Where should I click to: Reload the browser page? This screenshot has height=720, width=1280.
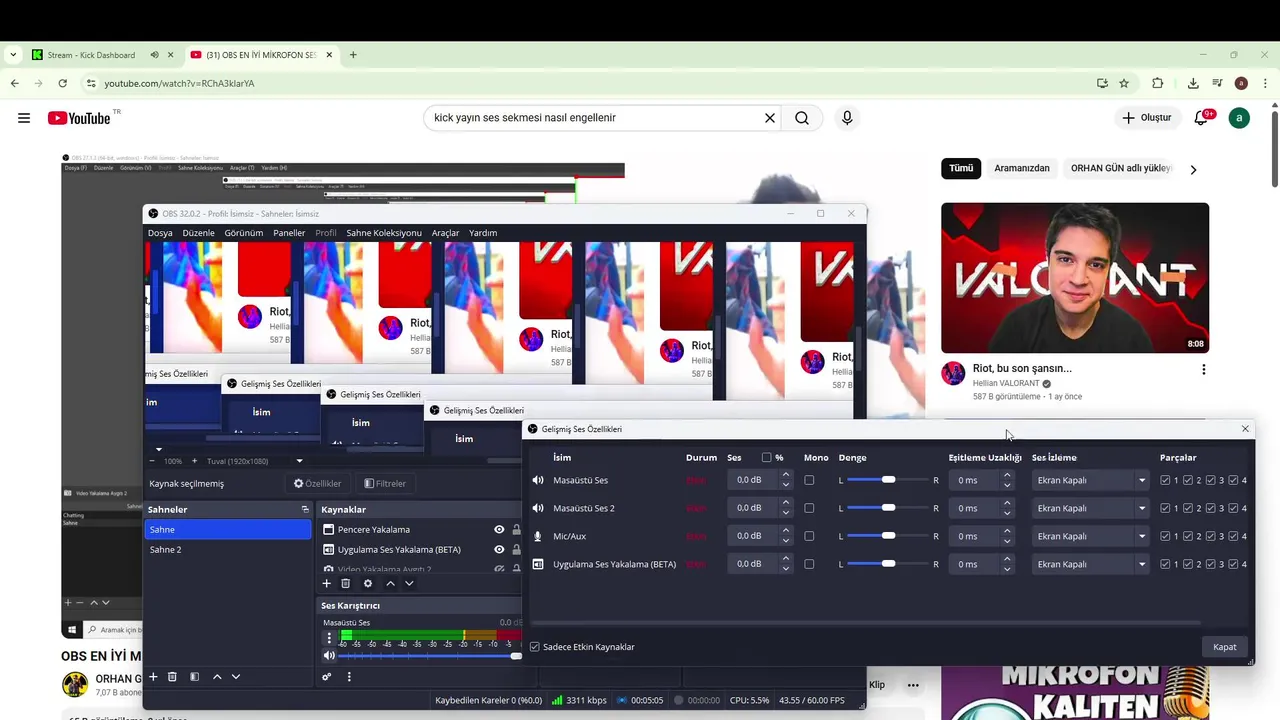pos(63,83)
